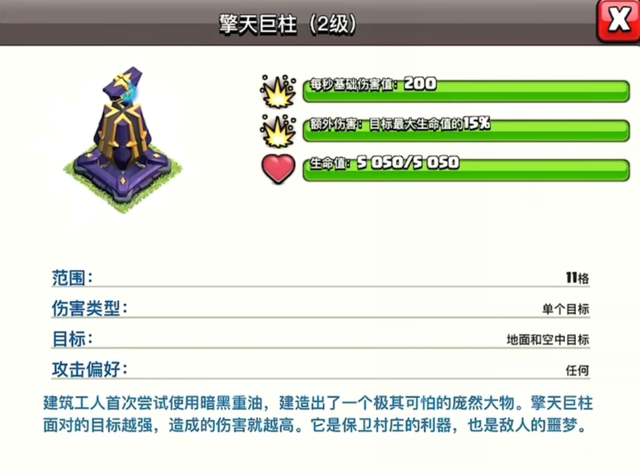Click the blue building description paragraph

coord(318,414)
